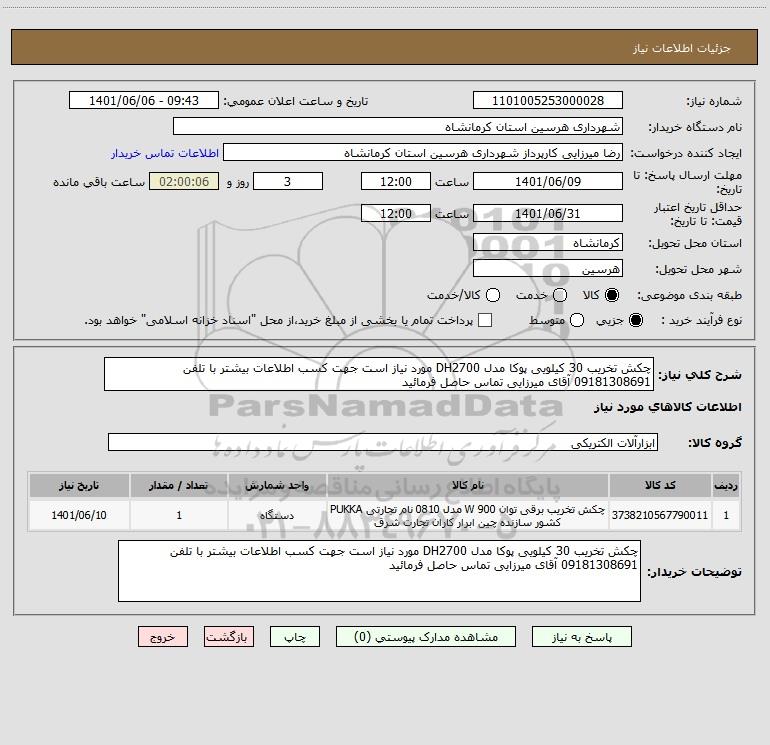Toggle the اسناد خزانه اسلامی payment checkbox
Viewport: 770px width, 745px height.
click(x=485, y=320)
